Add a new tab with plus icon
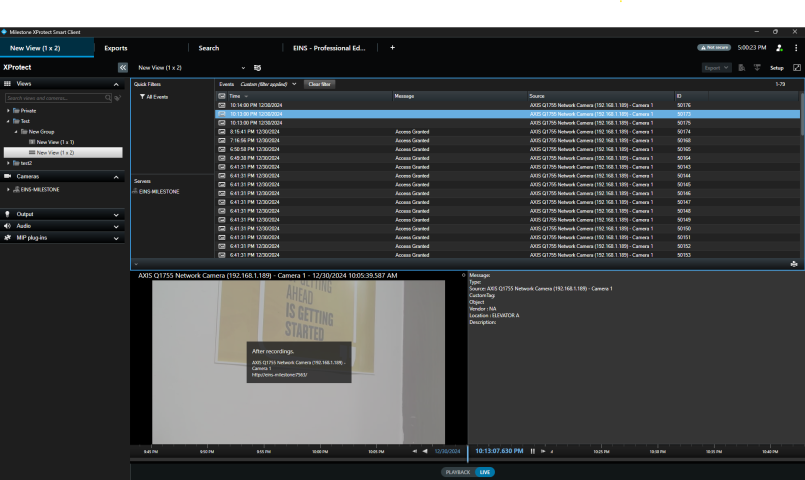 (x=392, y=47)
